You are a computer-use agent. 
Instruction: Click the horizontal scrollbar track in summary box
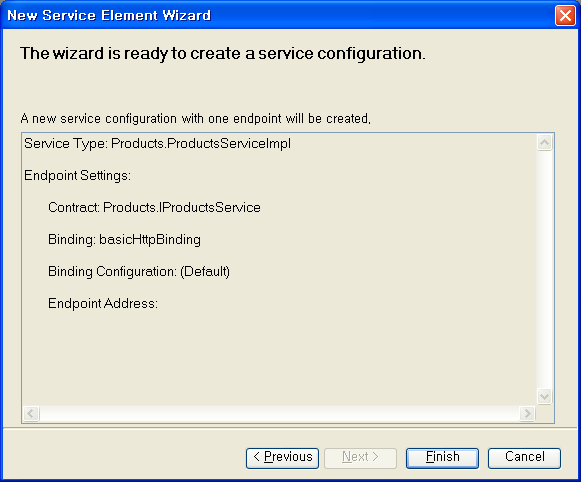click(279, 413)
